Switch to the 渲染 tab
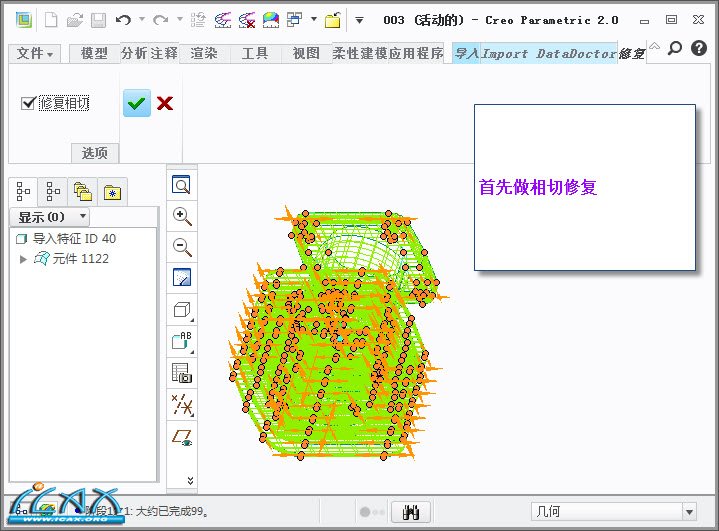 point(204,54)
